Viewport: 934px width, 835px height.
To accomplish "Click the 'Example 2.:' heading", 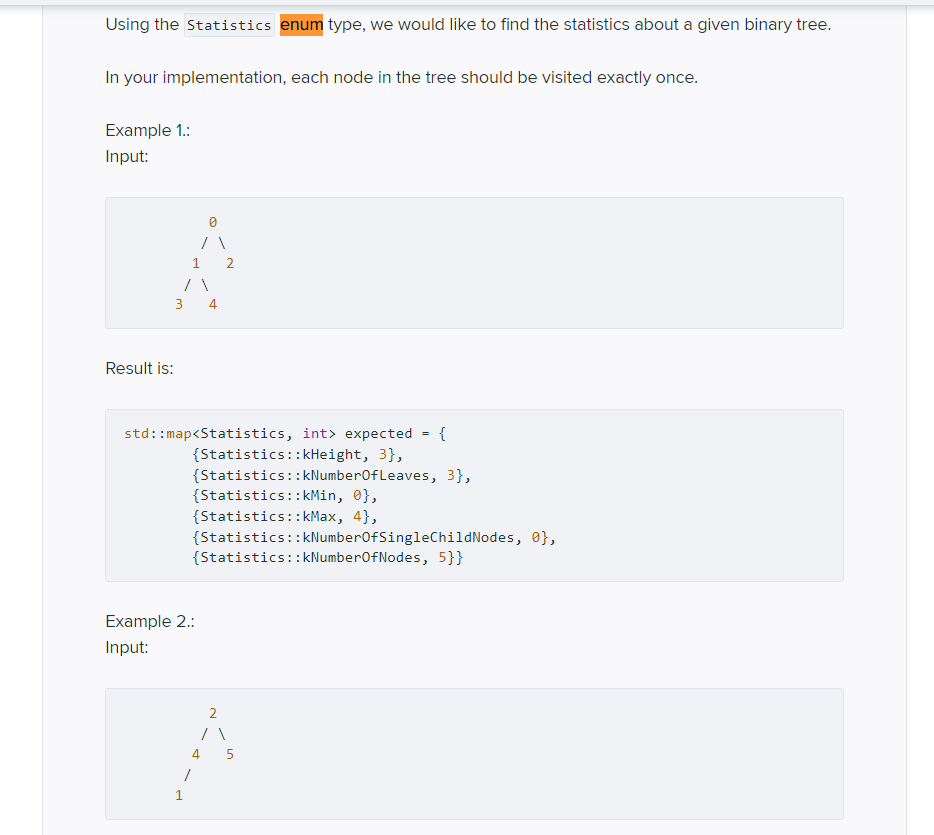I will tap(149, 621).
